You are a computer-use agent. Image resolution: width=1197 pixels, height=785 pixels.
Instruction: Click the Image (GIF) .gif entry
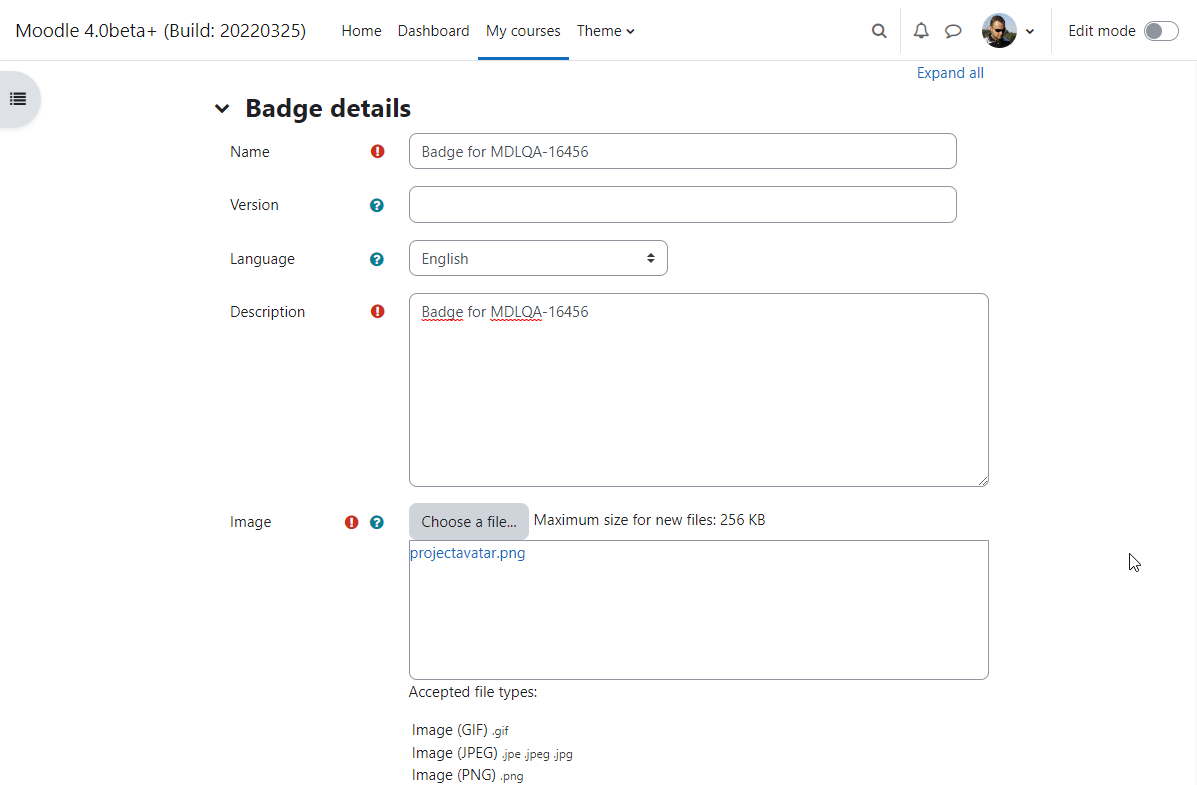click(460, 730)
